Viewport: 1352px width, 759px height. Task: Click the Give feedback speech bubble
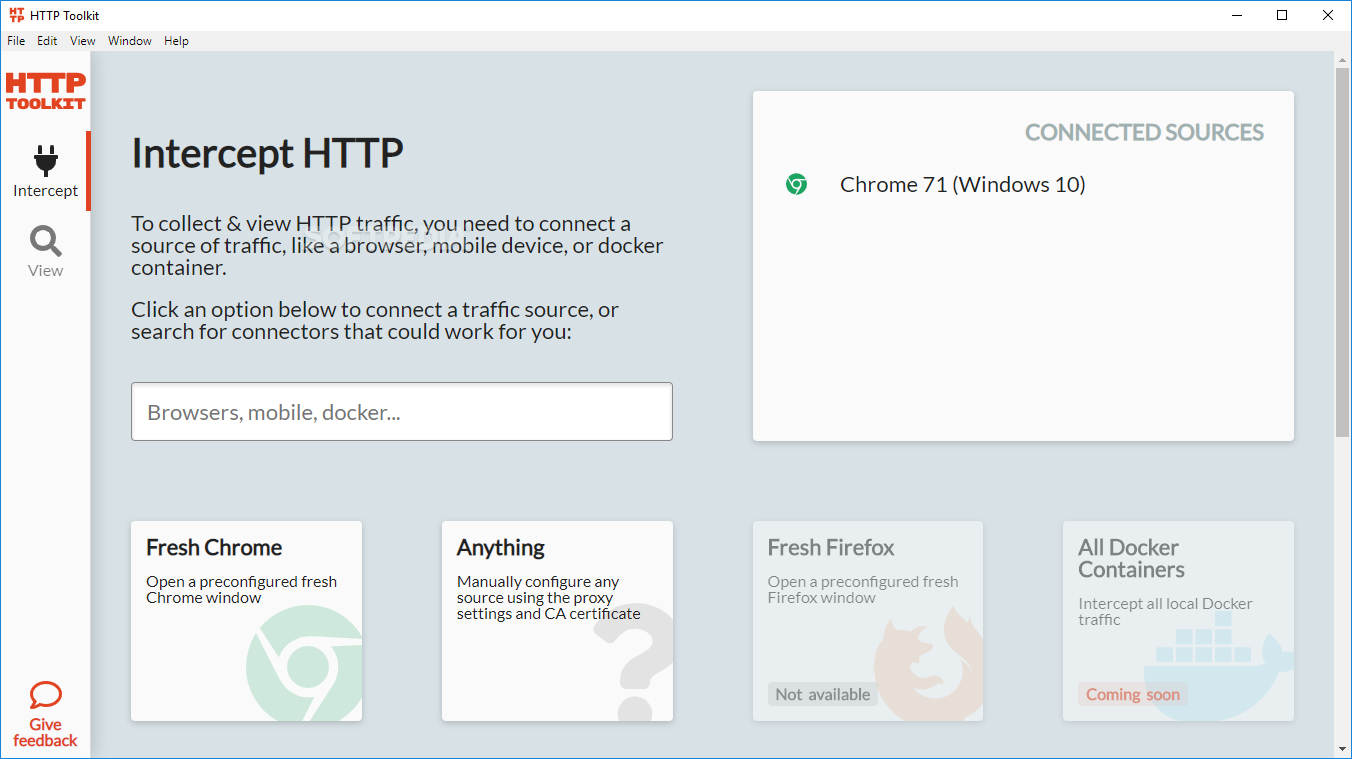pyautogui.click(x=46, y=695)
